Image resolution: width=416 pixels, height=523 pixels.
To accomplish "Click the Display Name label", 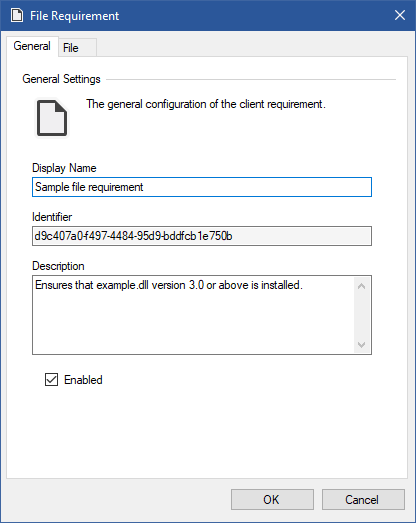I will (x=64, y=168).
